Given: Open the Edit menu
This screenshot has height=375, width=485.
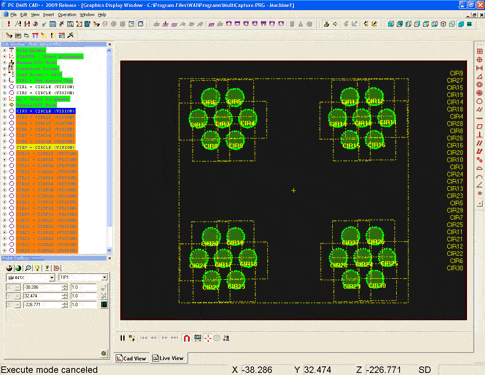Looking at the screenshot, I should pos(24,15).
